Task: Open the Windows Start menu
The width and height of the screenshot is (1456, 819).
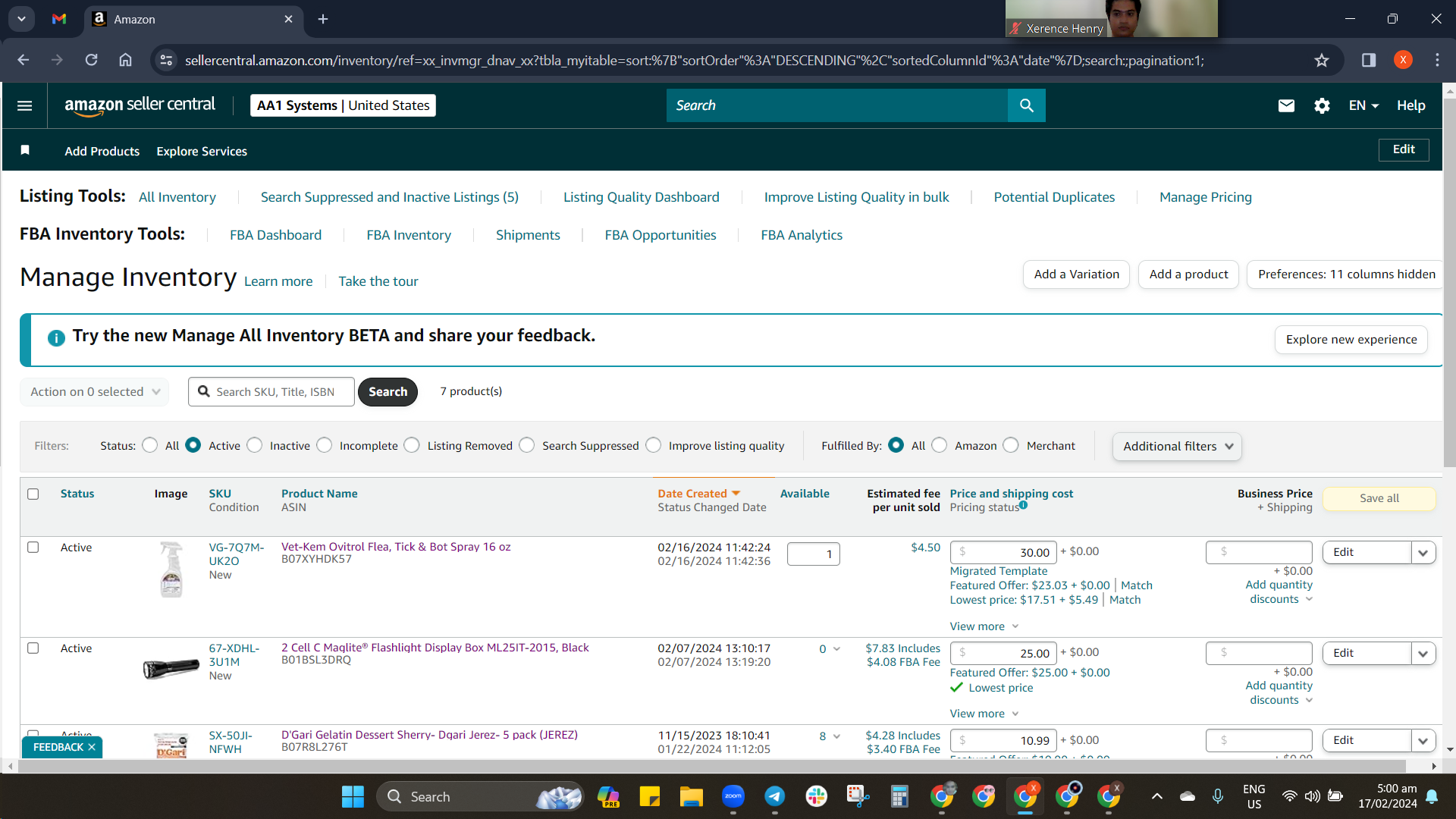Action: [x=353, y=796]
